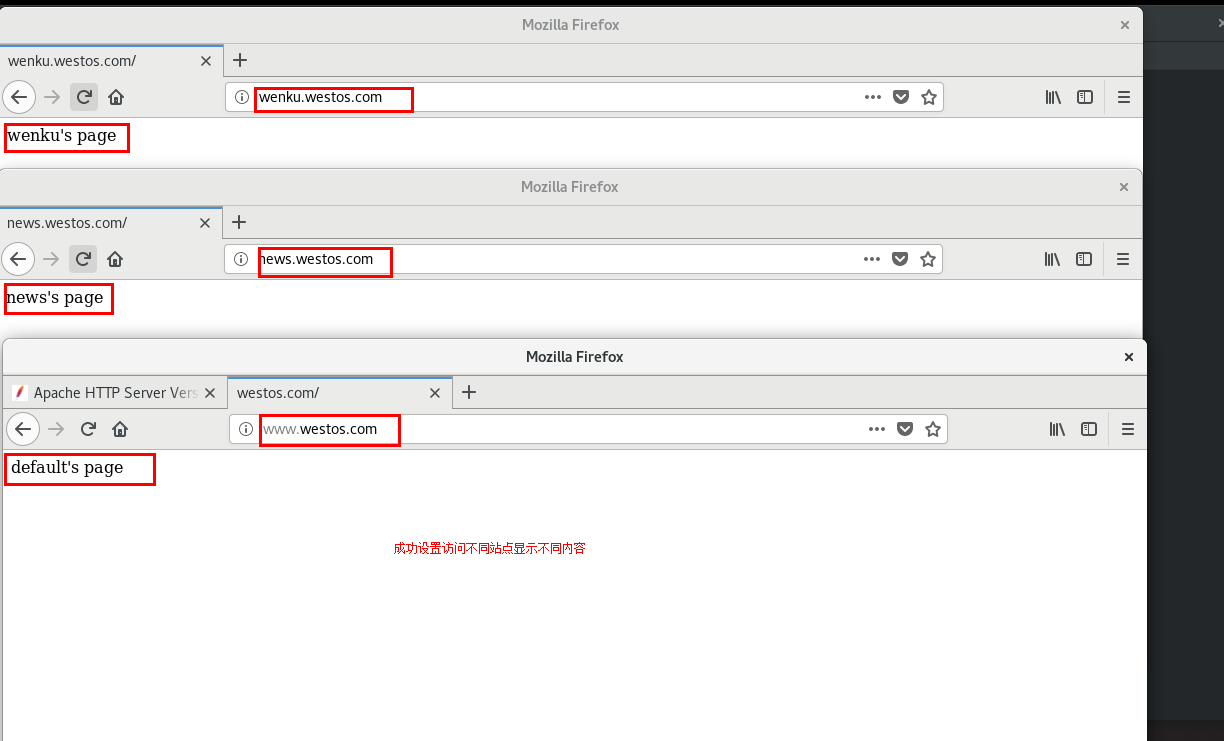The height and width of the screenshot is (741, 1224).
Task: Open page actions menu in news.westos.com window
Action: click(872, 259)
